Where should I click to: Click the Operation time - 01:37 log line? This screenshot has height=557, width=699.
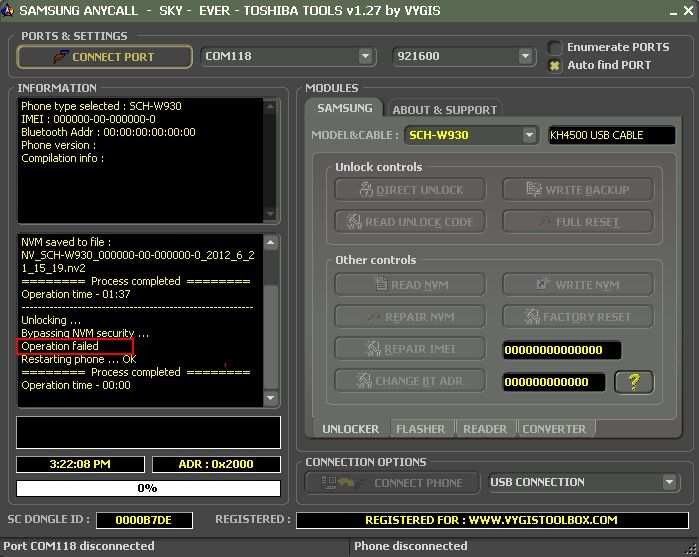tap(76, 294)
